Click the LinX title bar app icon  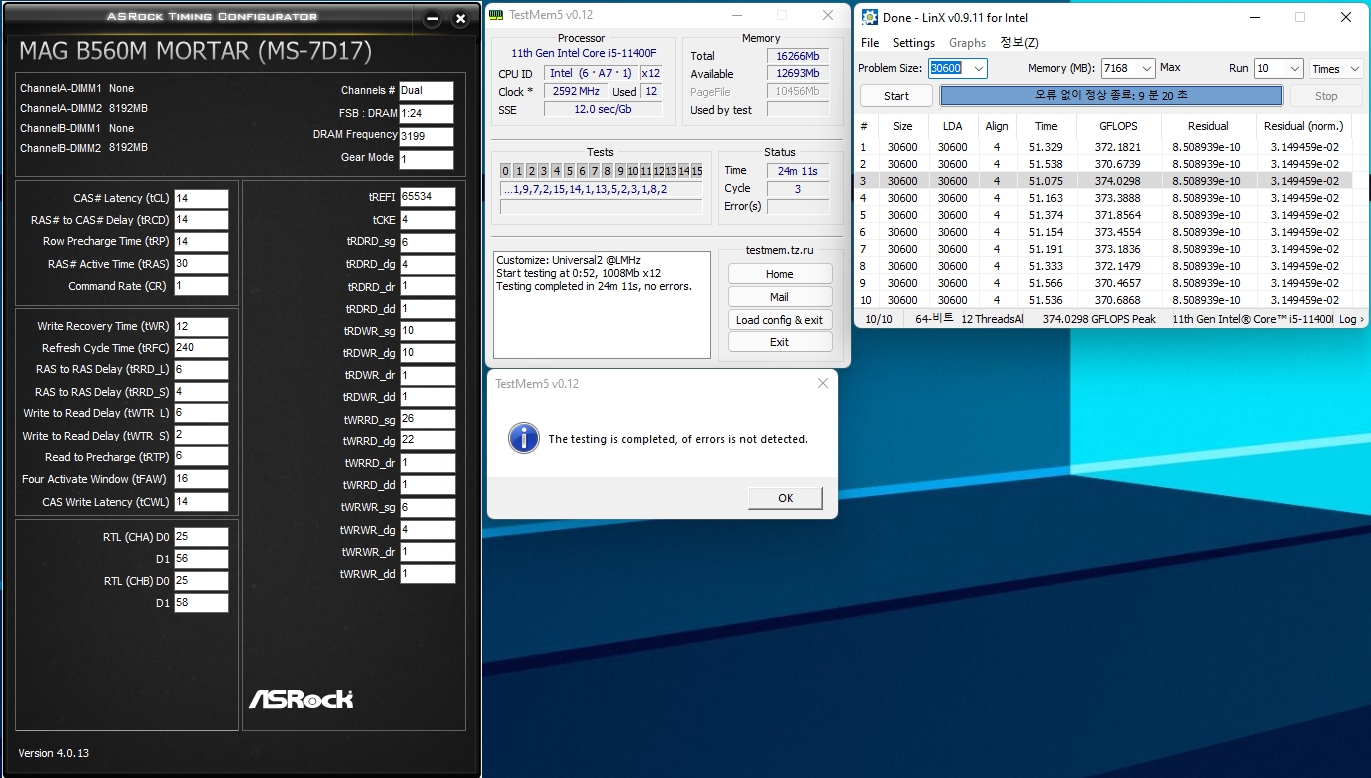coord(870,17)
